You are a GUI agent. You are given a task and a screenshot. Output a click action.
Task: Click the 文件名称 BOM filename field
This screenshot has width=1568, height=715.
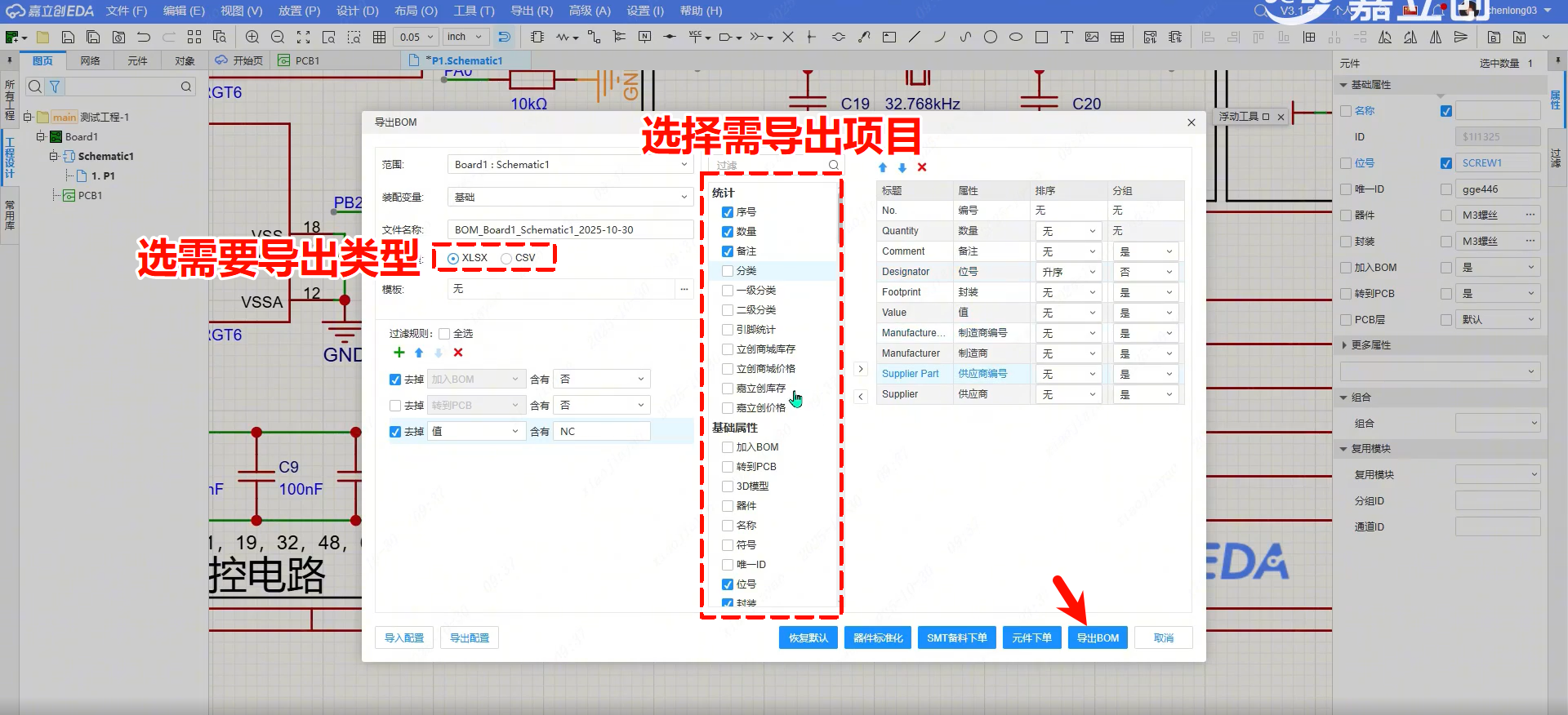(x=571, y=230)
